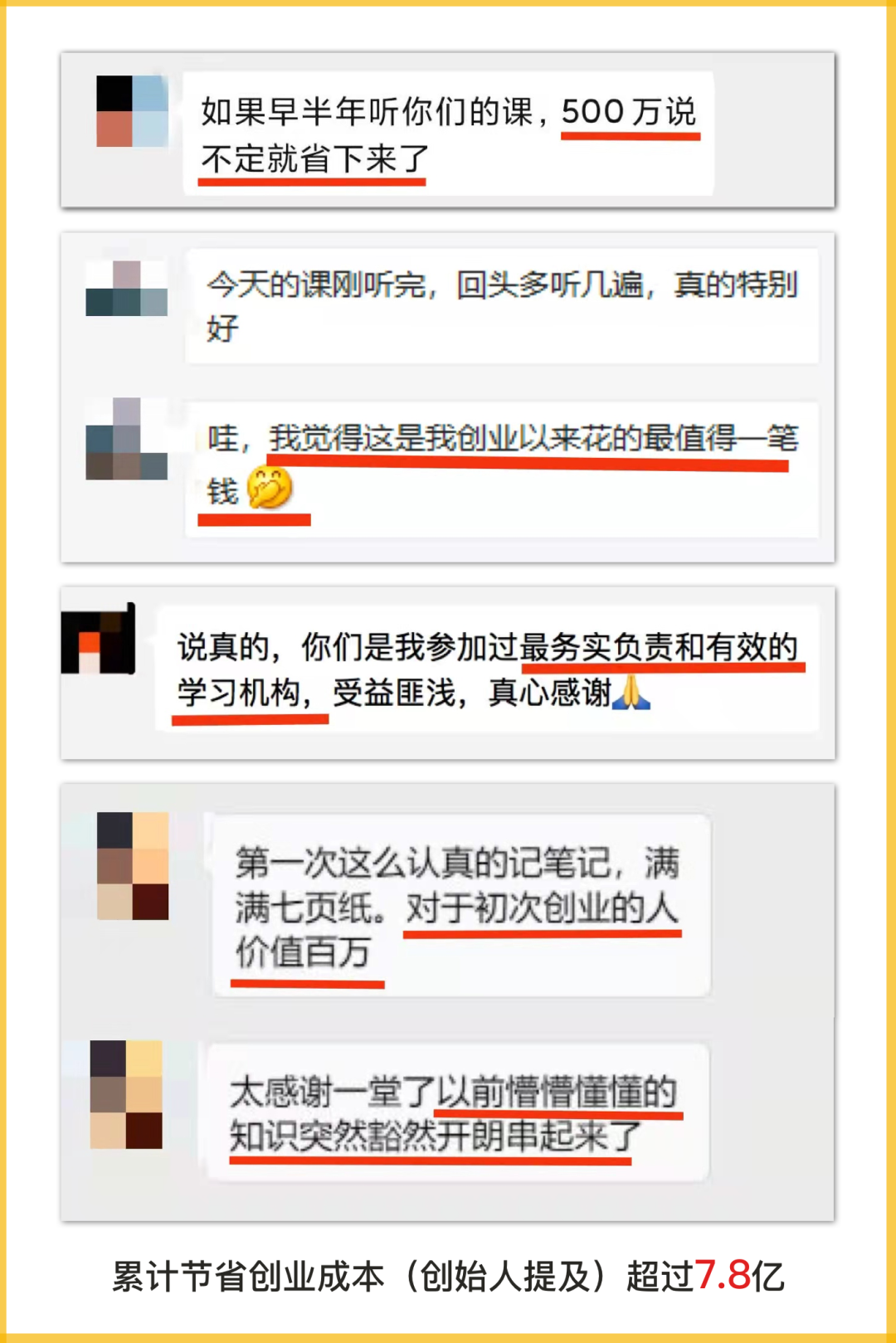This screenshot has width=896, height=1343.
Task: Click the avatar beside 第一次这么认真 message
Action: [133, 865]
